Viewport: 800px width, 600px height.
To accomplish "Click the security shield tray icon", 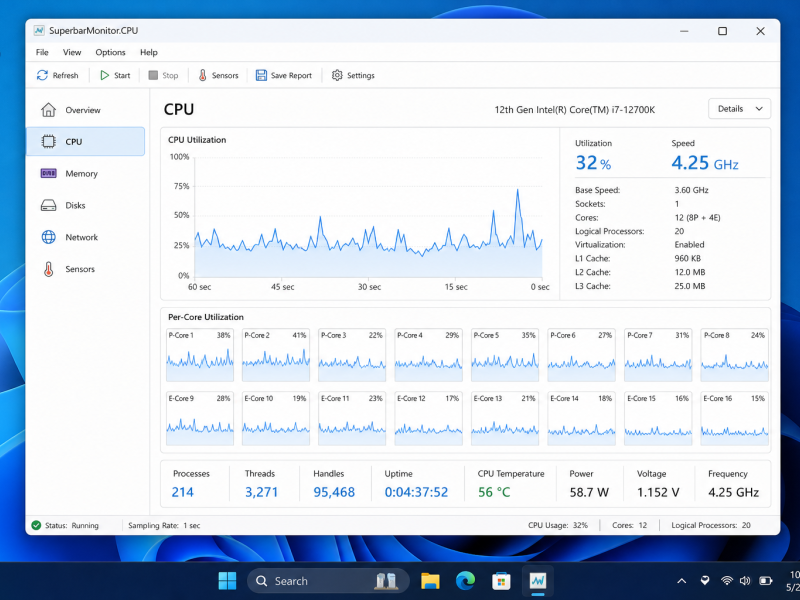I will (x=705, y=581).
